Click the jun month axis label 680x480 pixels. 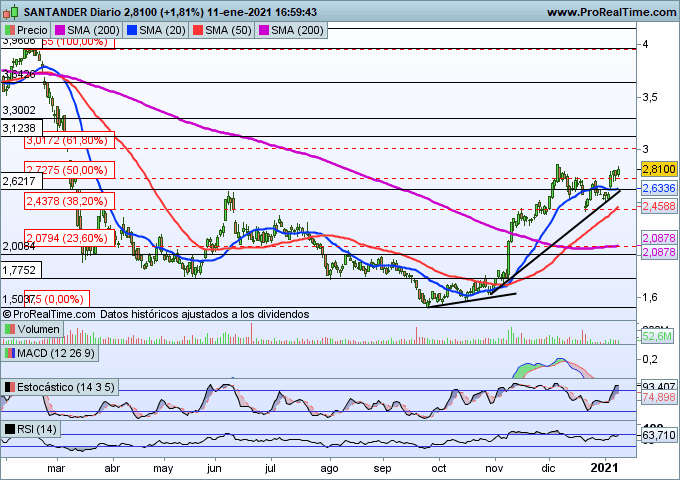point(214,468)
